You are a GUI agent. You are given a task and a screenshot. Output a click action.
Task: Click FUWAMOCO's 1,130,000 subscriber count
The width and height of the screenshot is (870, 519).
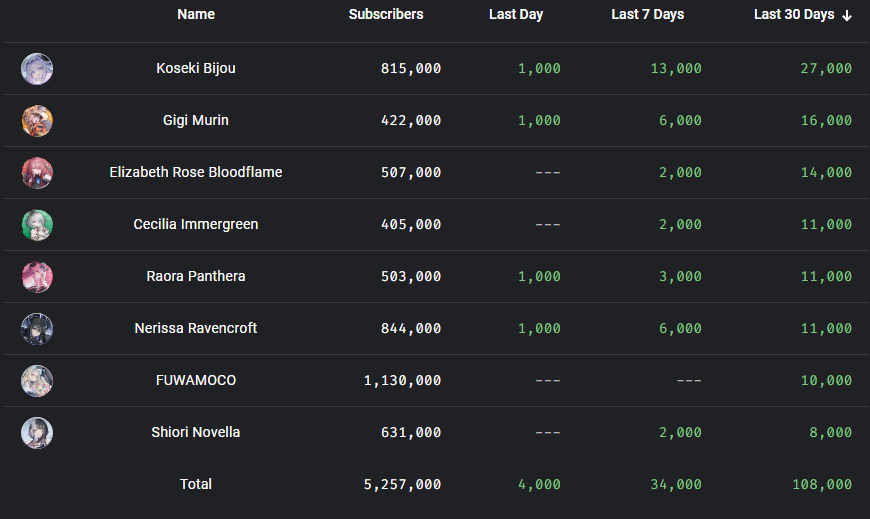[x=402, y=380]
